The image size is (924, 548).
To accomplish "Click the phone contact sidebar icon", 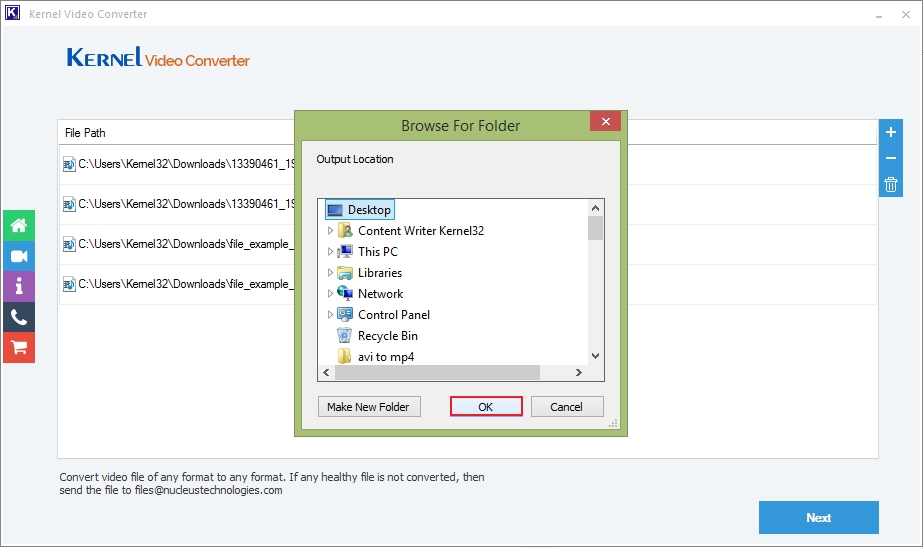I will 19,317.
